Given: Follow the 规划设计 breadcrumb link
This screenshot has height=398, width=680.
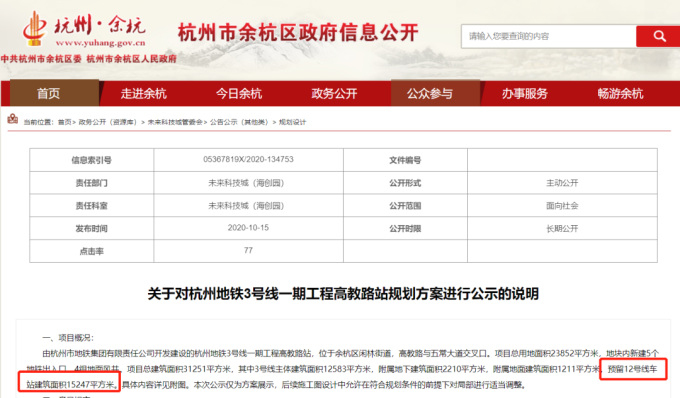Looking at the screenshot, I should click(x=292, y=122).
